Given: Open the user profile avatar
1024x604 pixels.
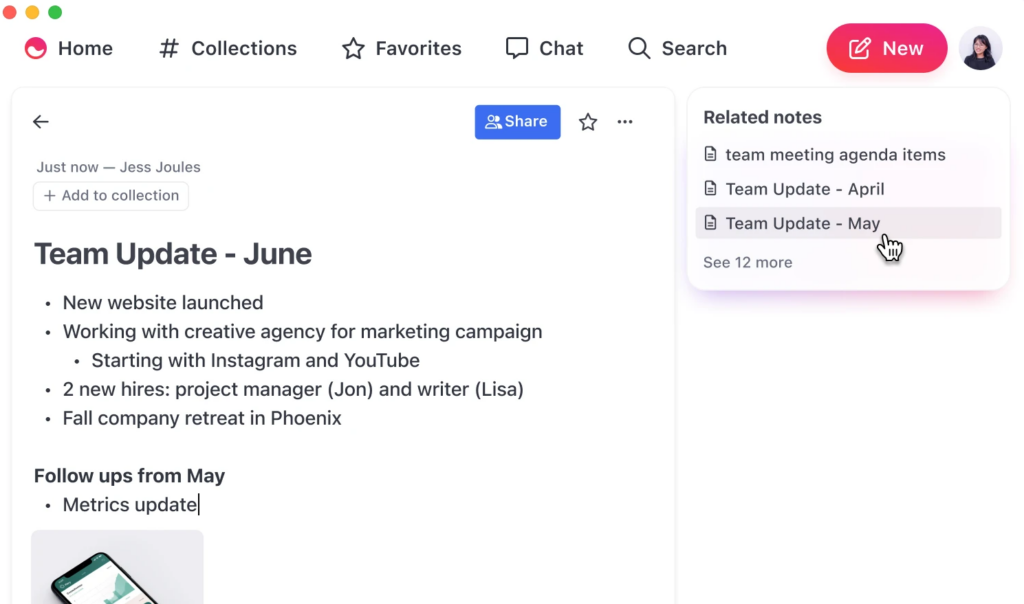Looking at the screenshot, I should point(980,48).
